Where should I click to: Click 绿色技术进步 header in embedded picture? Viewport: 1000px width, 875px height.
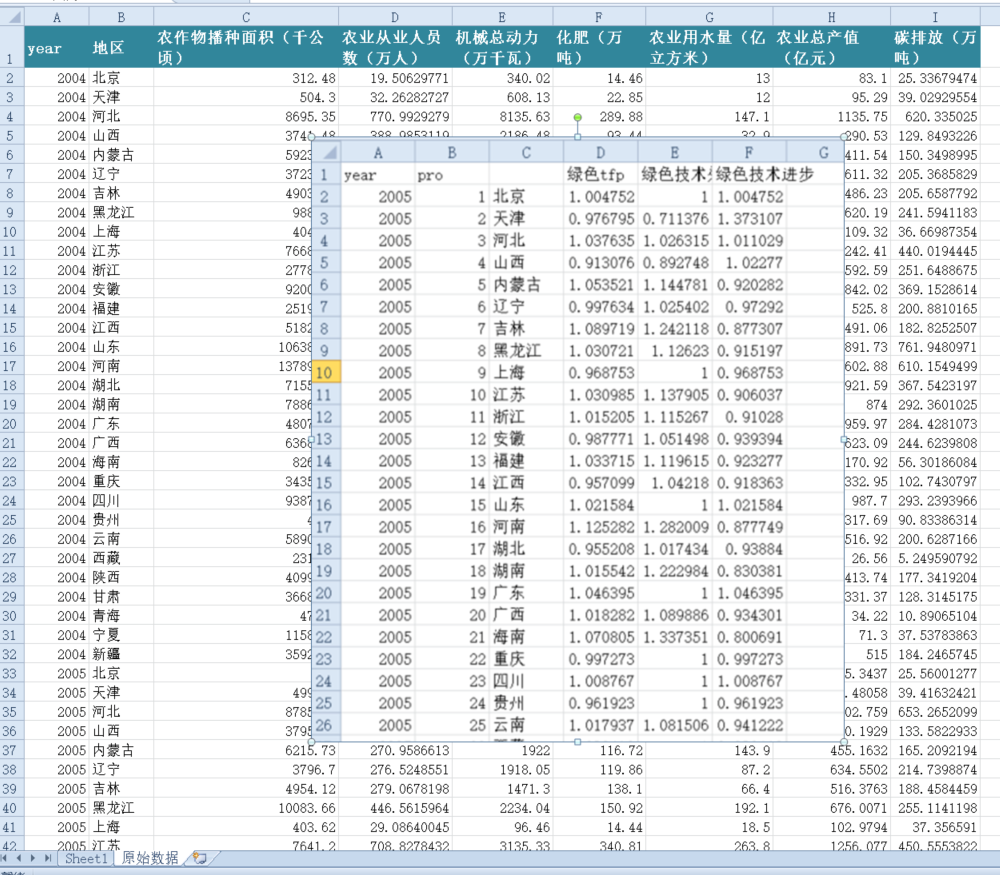[765, 175]
